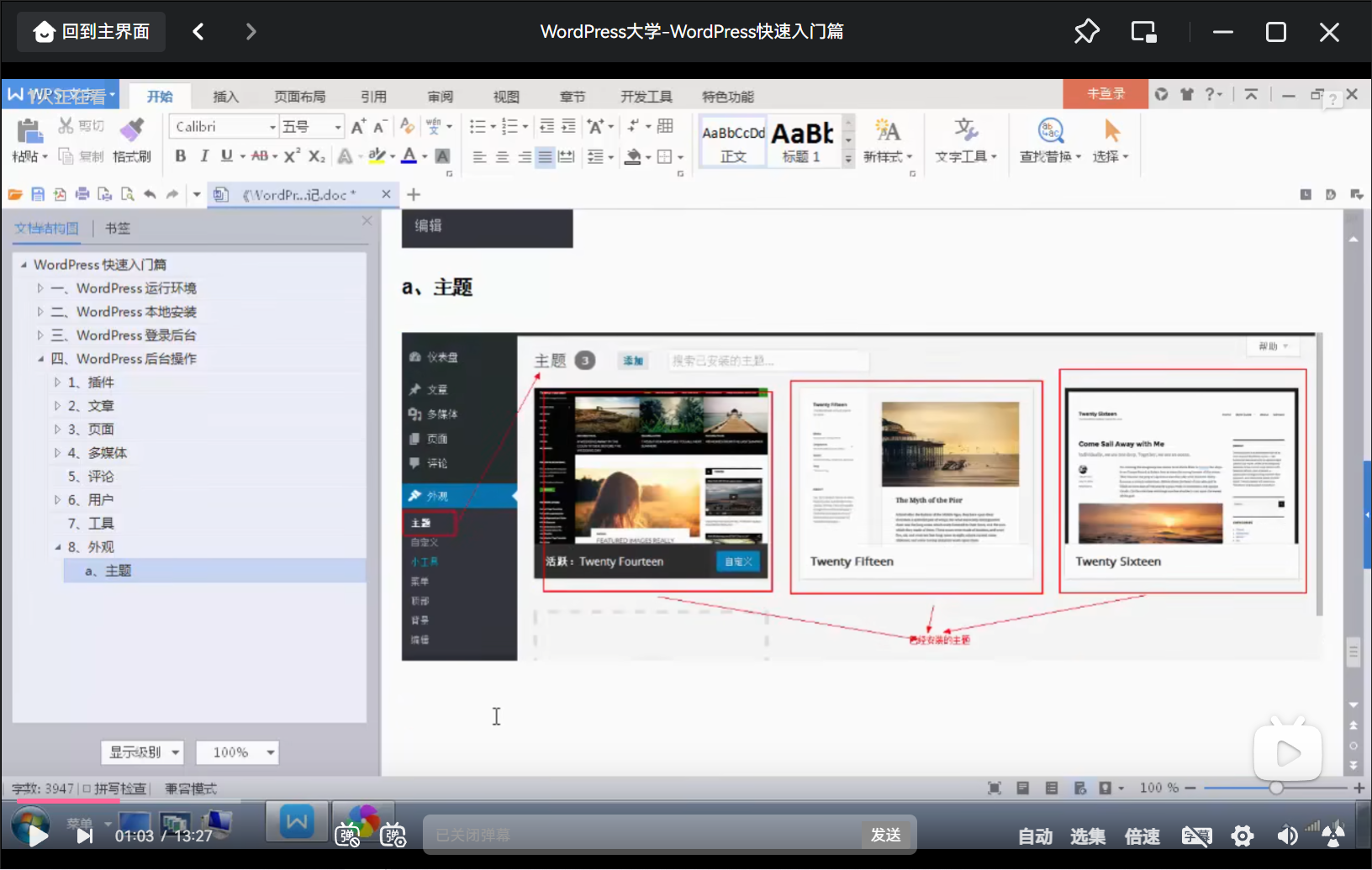Click the print icon in quick toolbar
The width and height of the screenshot is (1372, 870).
coord(82,194)
